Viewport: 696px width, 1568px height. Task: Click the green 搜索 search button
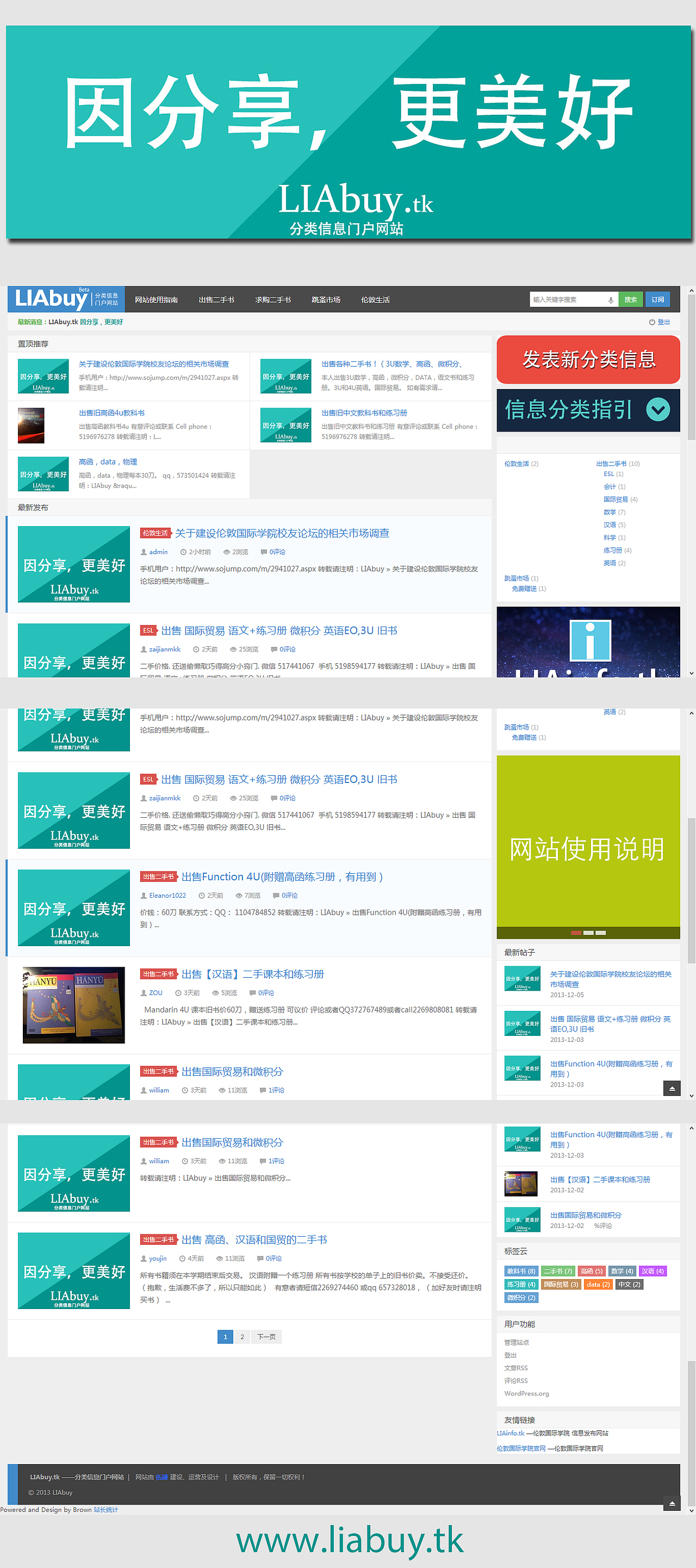(x=631, y=299)
